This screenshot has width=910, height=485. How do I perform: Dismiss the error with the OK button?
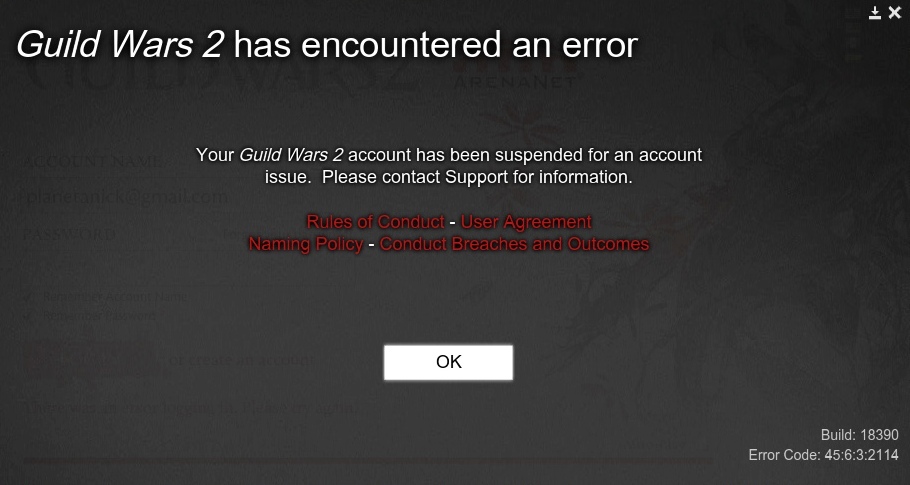pyautogui.click(x=448, y=363)
